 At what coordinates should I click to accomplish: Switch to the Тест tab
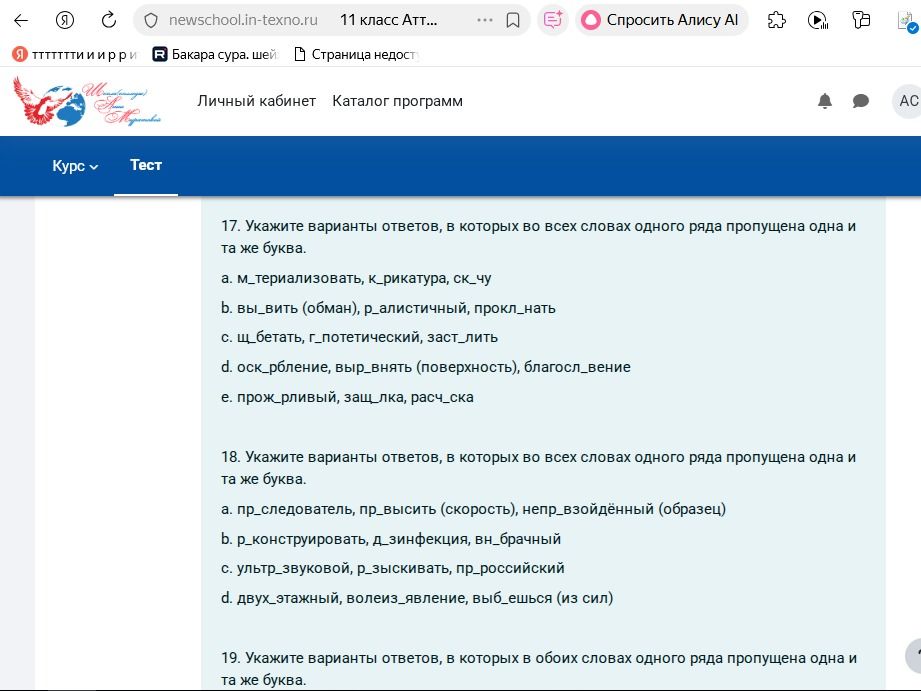point(146,166)
